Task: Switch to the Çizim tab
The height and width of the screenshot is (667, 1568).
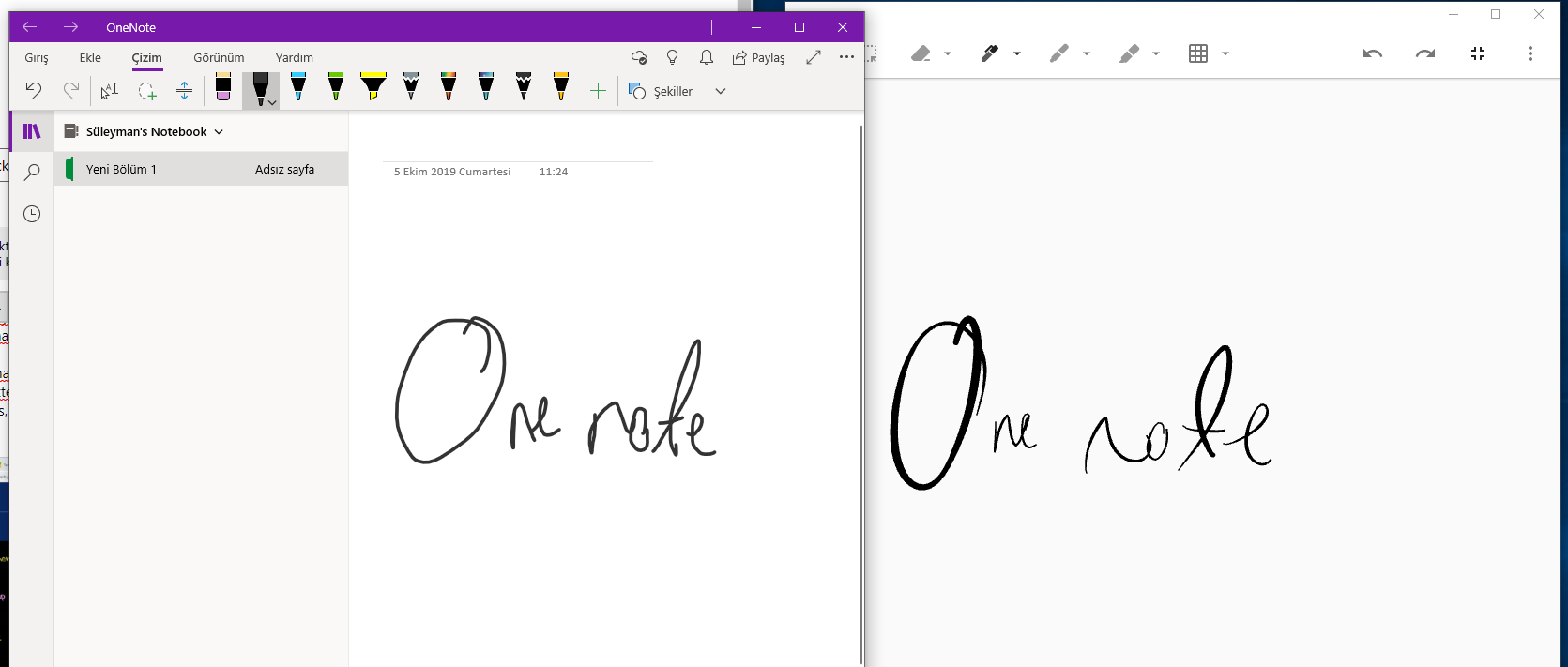Action: point(146,57)
